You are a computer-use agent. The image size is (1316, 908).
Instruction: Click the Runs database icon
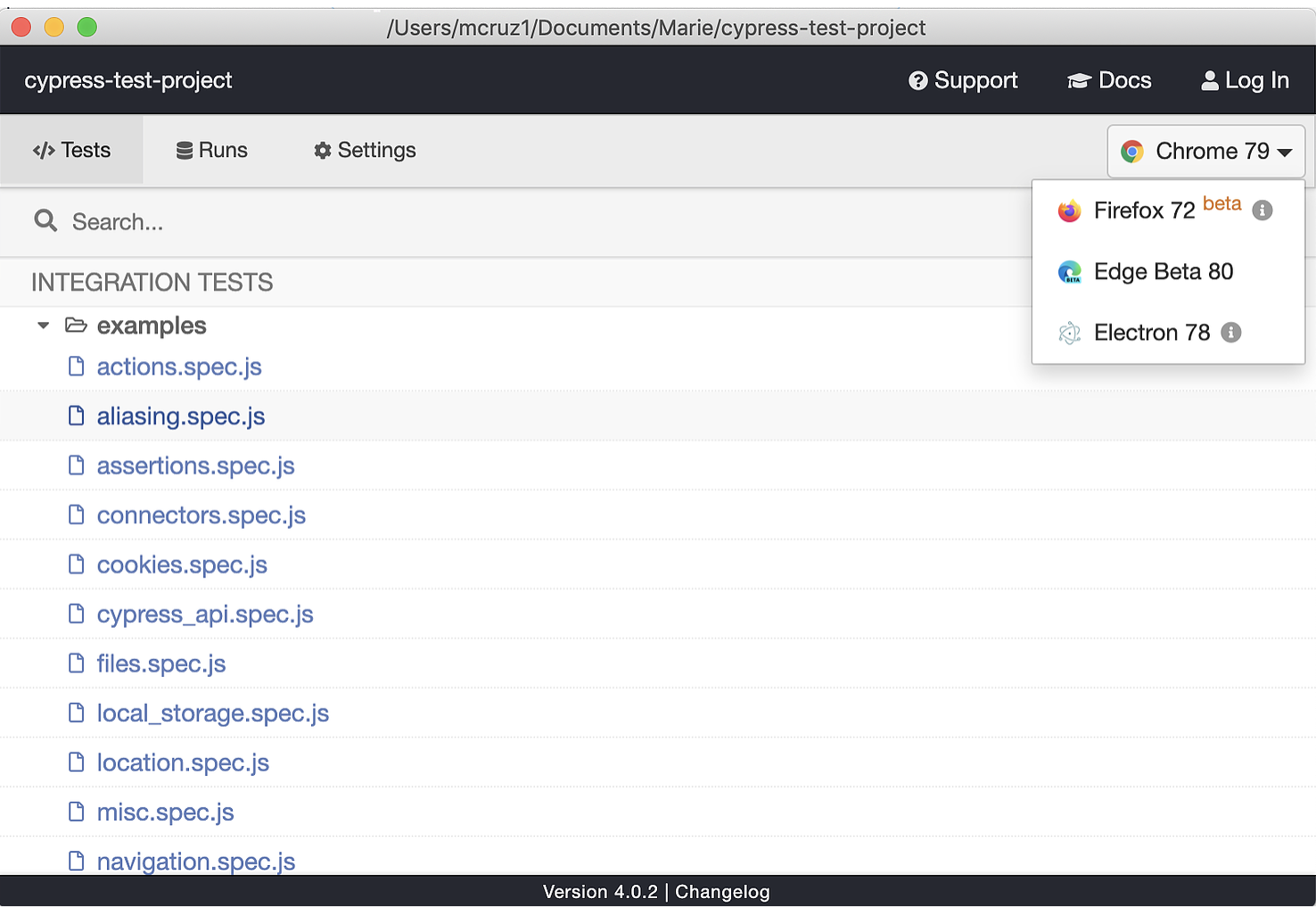[185, 151]
